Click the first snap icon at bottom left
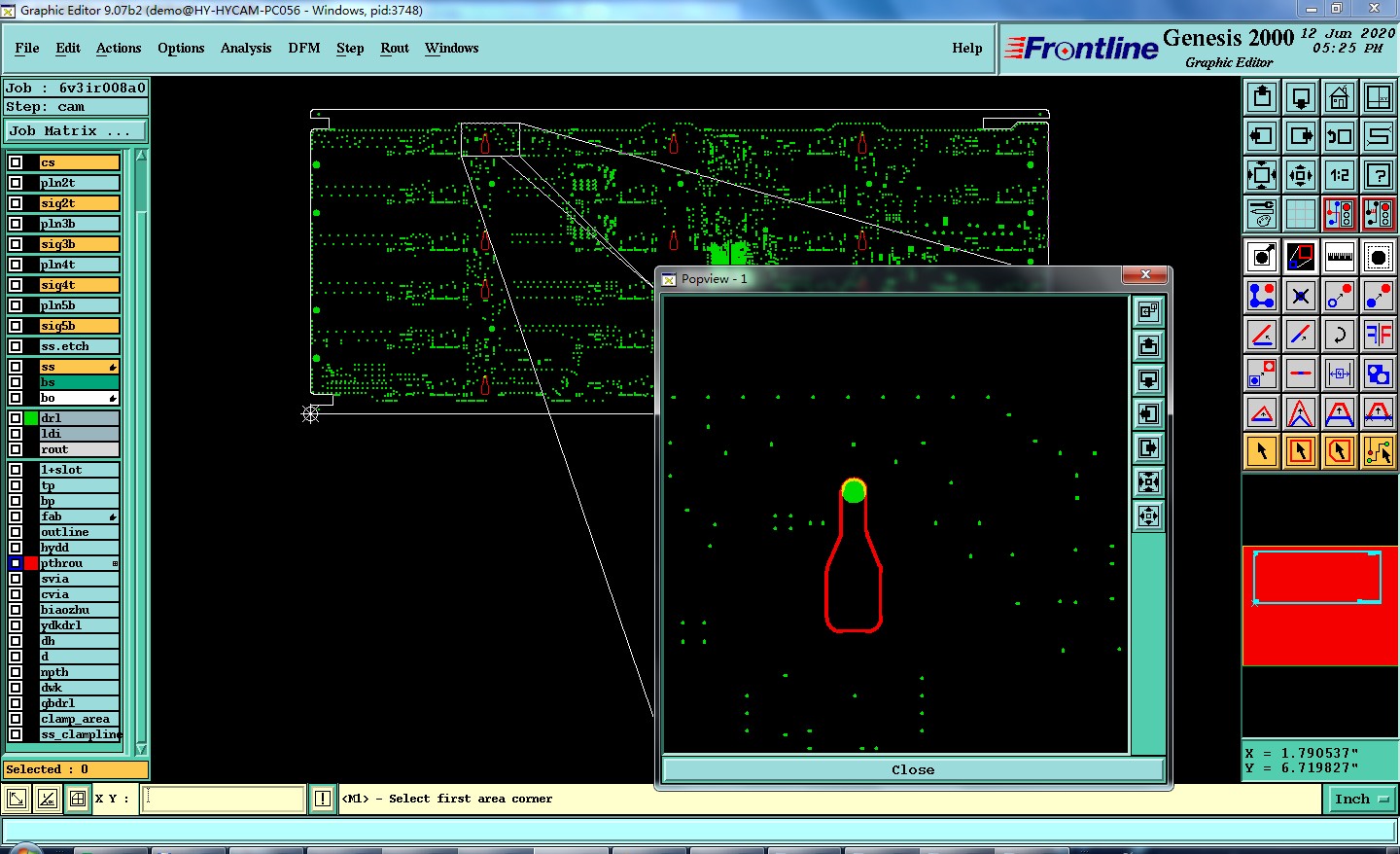 [17, 799]
